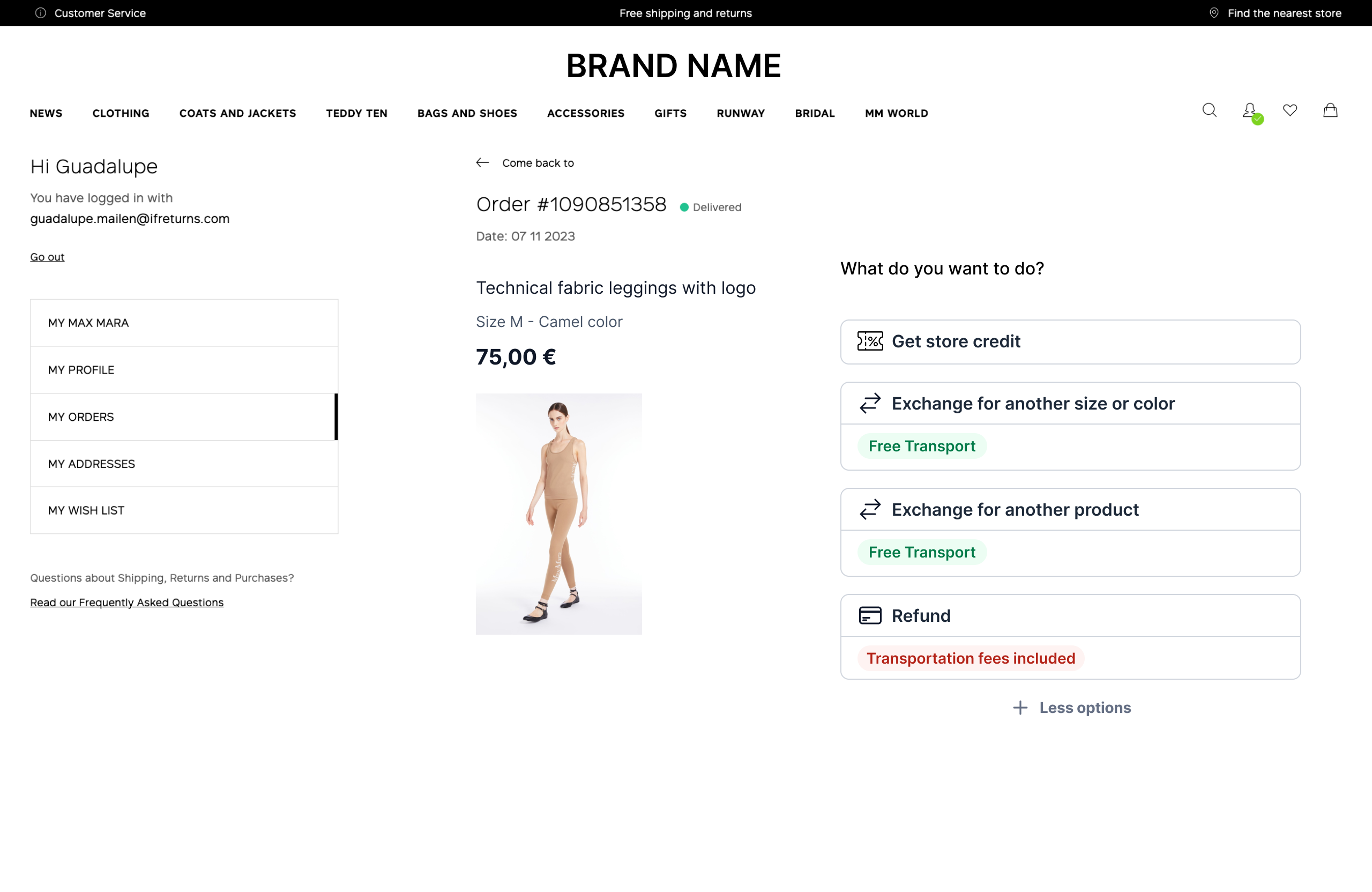Click the search magnifier icon

pos(1209,110)
